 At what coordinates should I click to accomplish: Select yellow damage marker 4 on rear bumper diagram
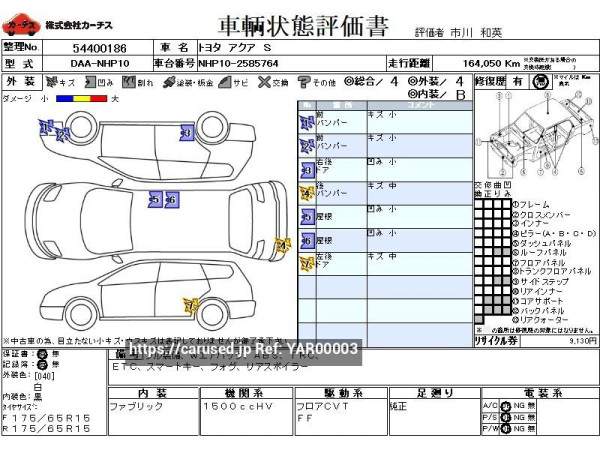point(282,243)
